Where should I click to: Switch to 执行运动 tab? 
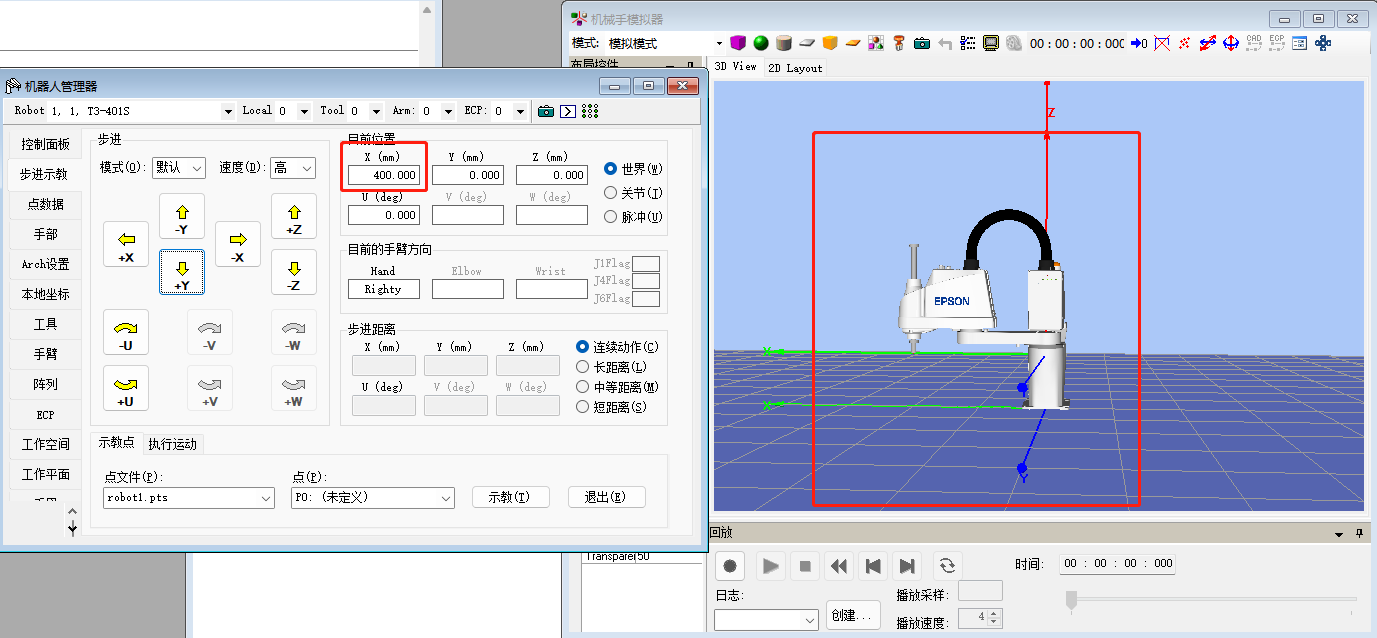(173, 444)
